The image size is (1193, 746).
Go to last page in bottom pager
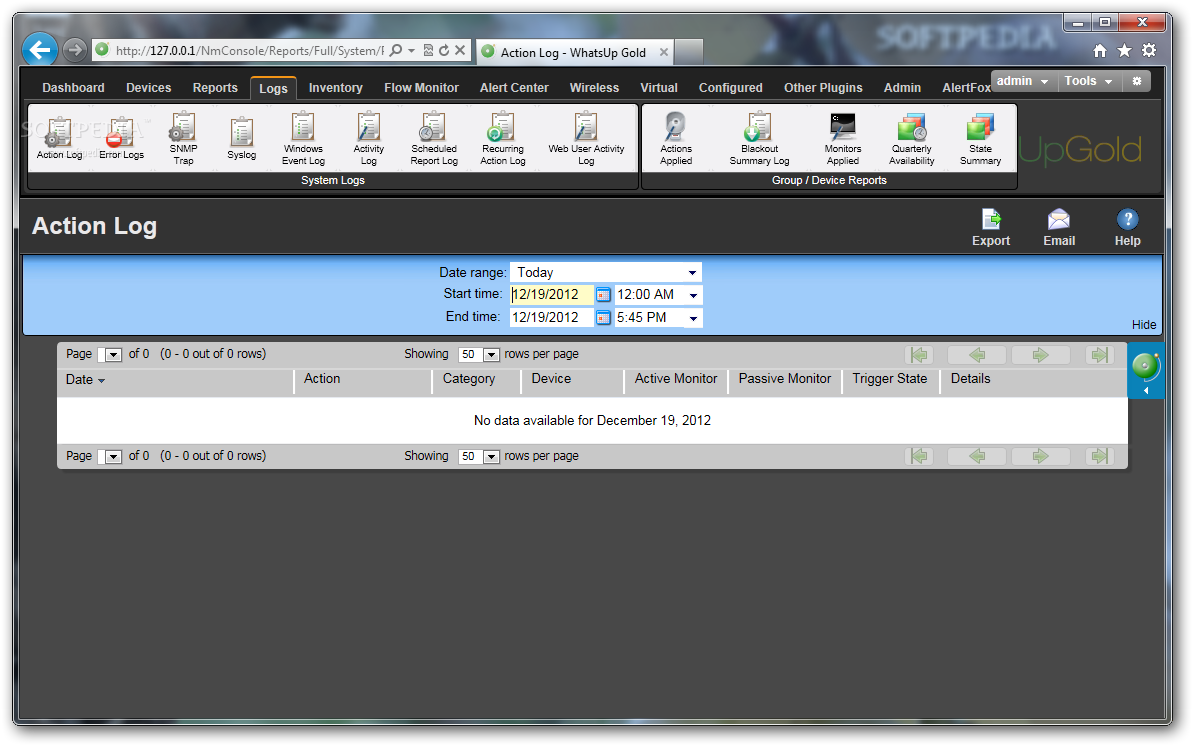1099,456
